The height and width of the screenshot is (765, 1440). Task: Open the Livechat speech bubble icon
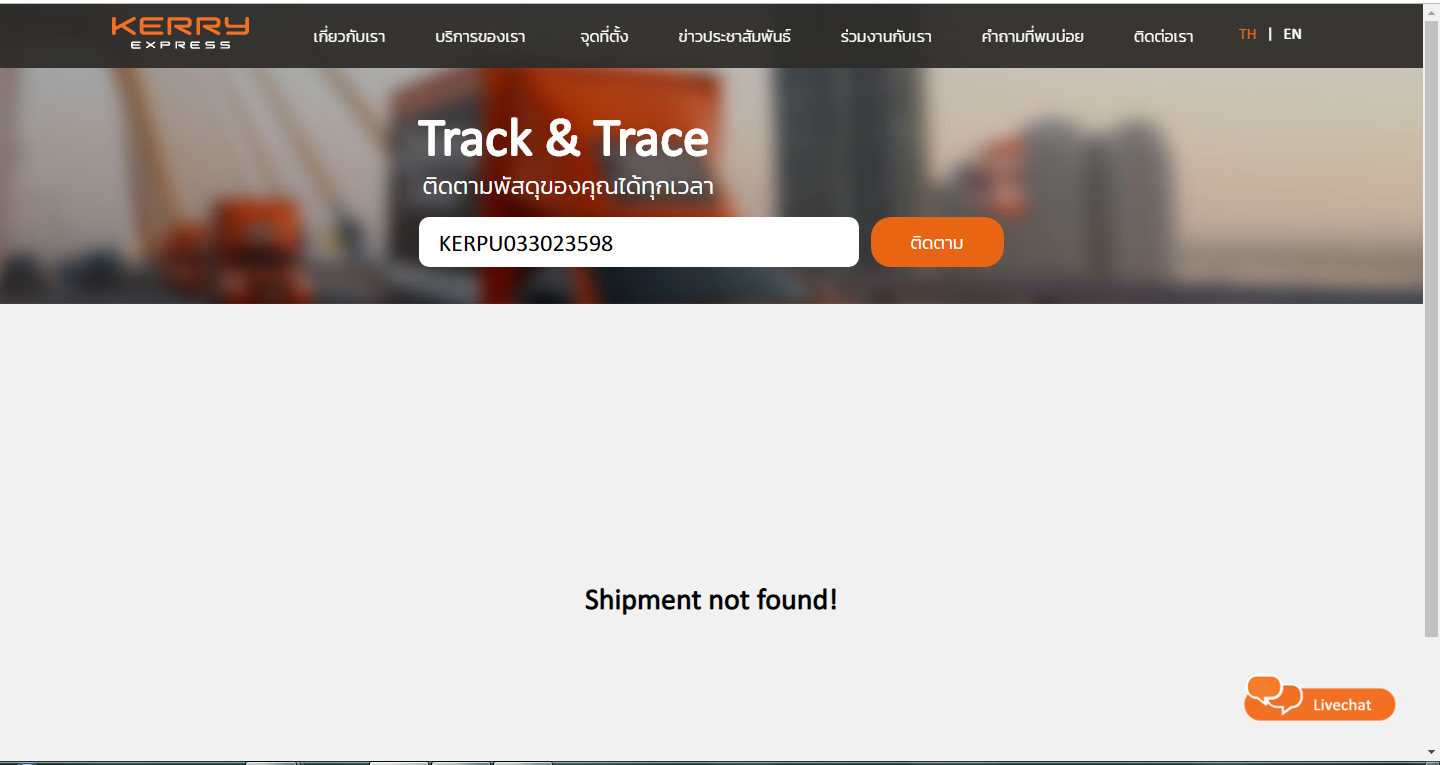(1275, 695)
